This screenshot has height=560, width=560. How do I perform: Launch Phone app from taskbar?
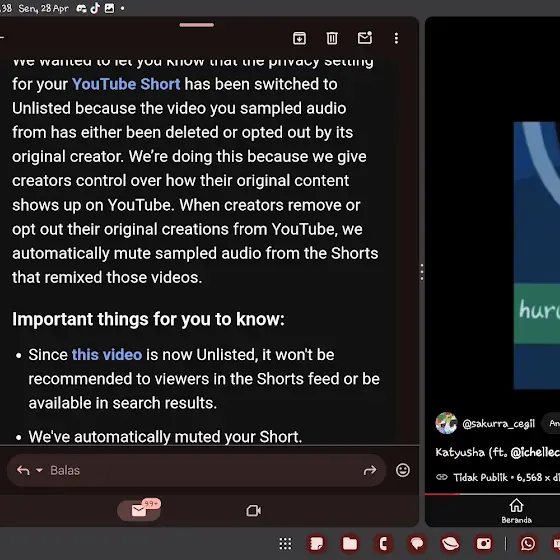(383, 544)
